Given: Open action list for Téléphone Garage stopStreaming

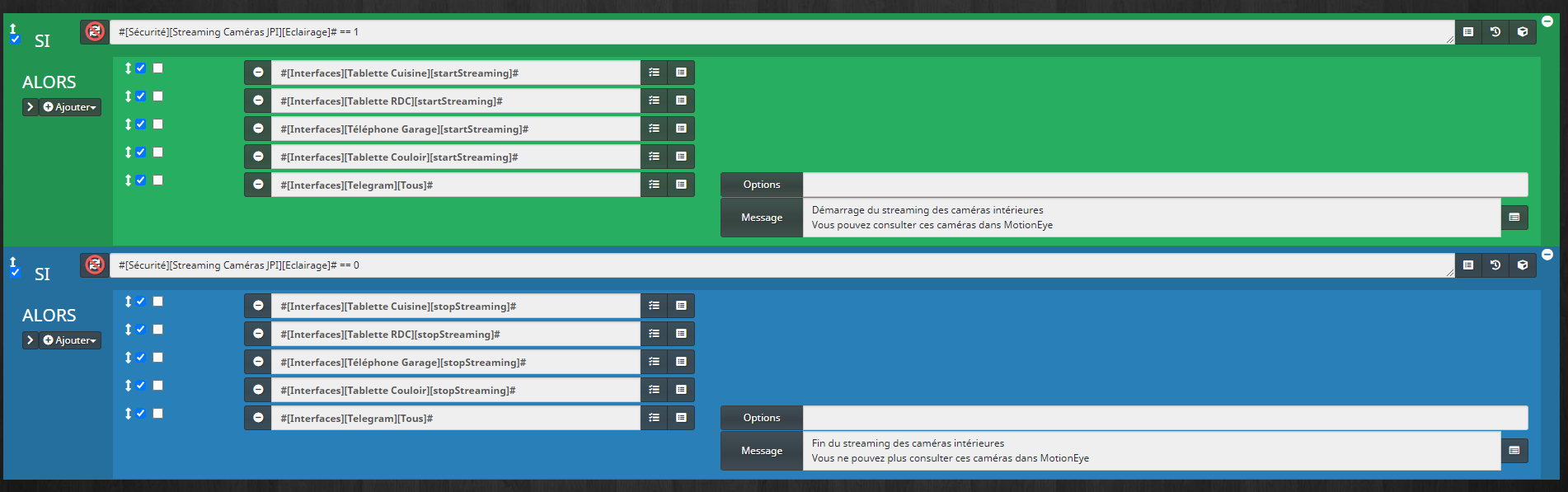Looking at the screenshot, I should tap(654, 362).
